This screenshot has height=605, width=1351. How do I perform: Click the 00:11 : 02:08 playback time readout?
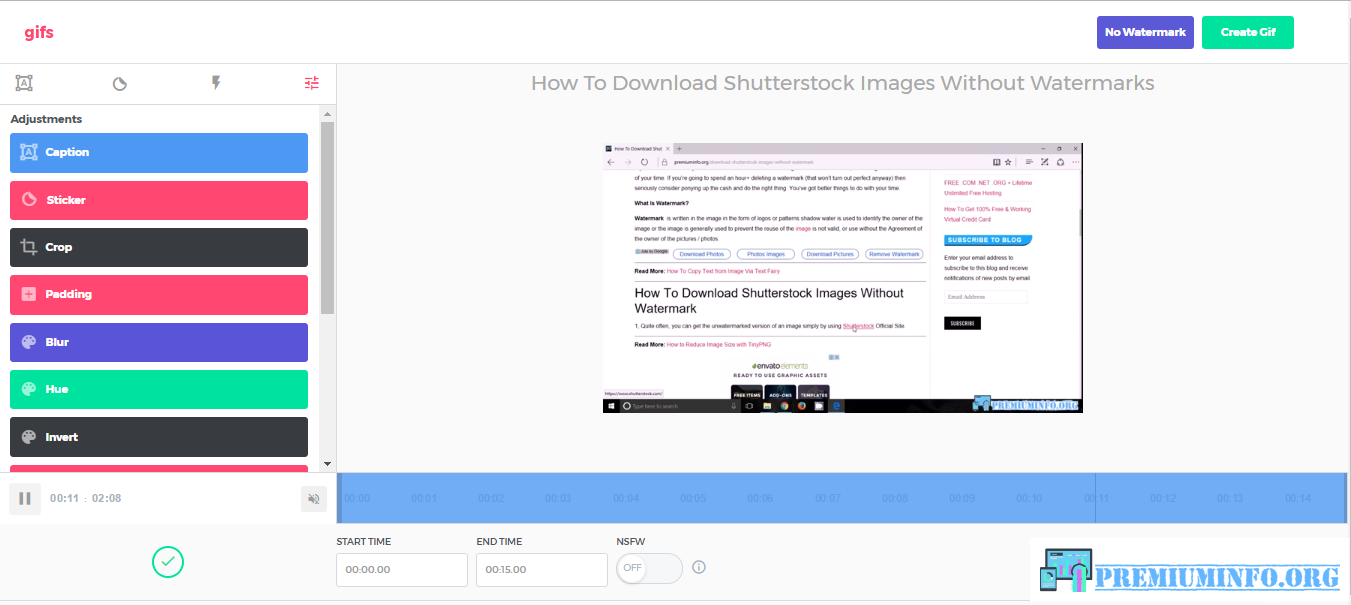pyautogui.click(x=86, y=498)
